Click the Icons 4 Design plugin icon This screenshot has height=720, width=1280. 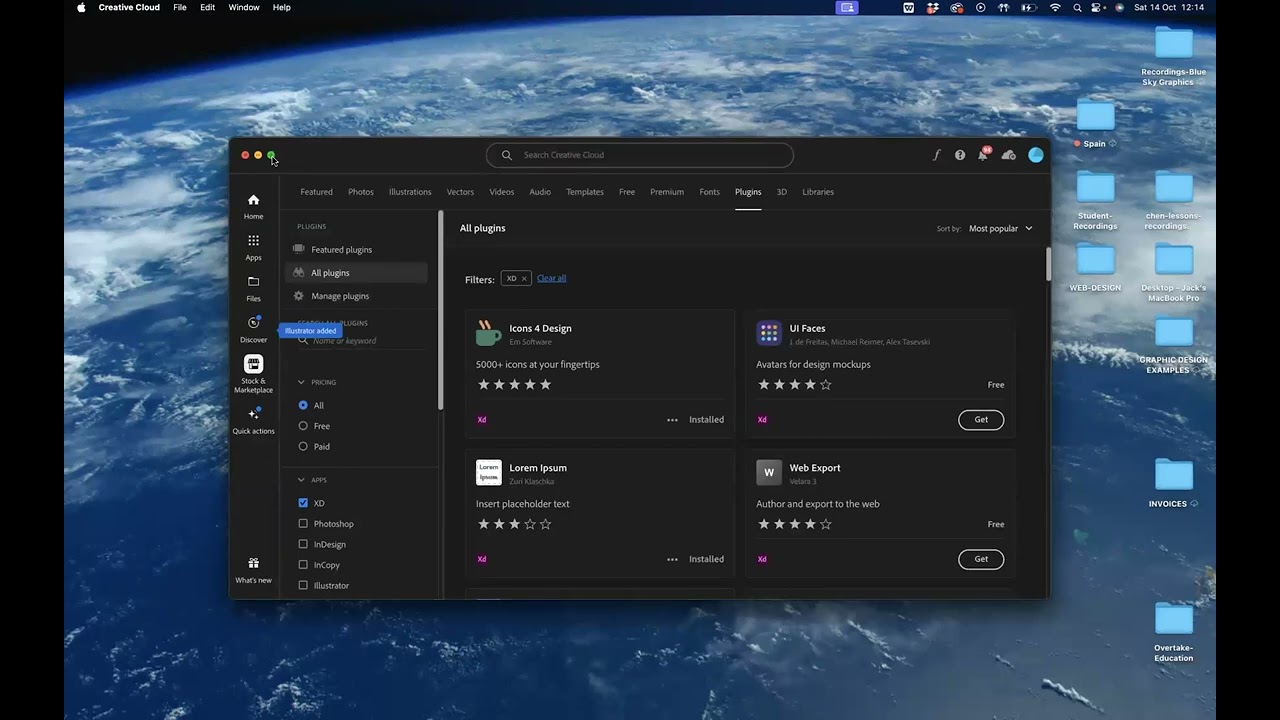tap(489, 333)
